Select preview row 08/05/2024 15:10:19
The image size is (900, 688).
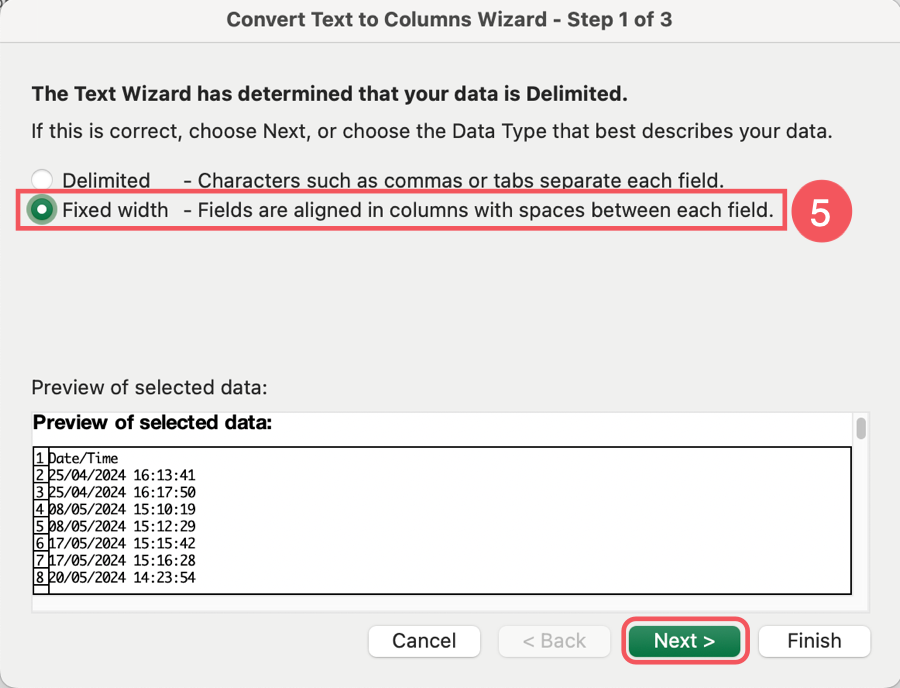122,509
